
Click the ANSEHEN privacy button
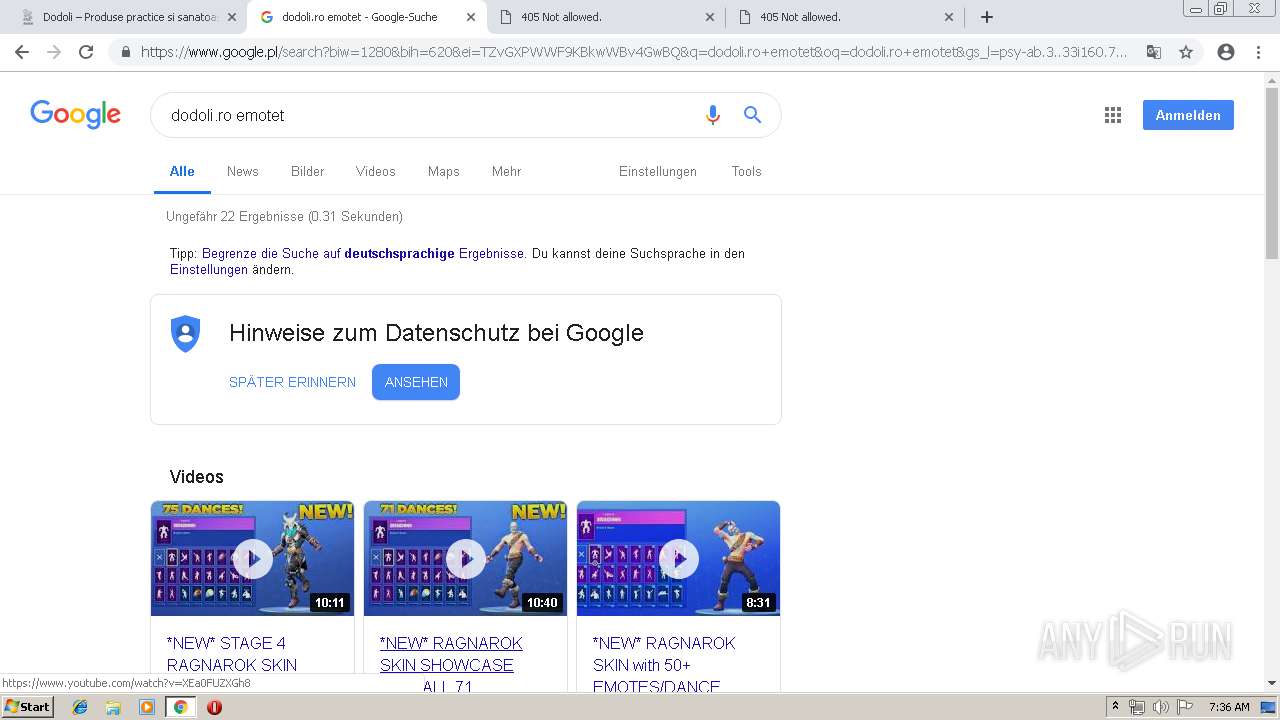coord(416,382)
